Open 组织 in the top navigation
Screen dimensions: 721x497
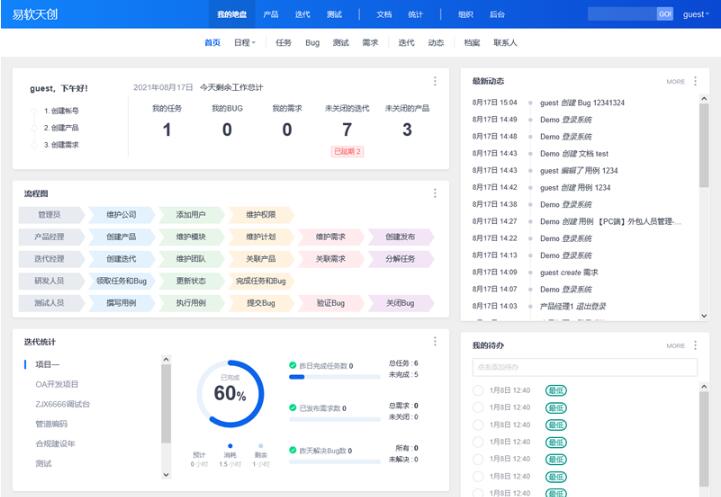click(x=465, y=14)
